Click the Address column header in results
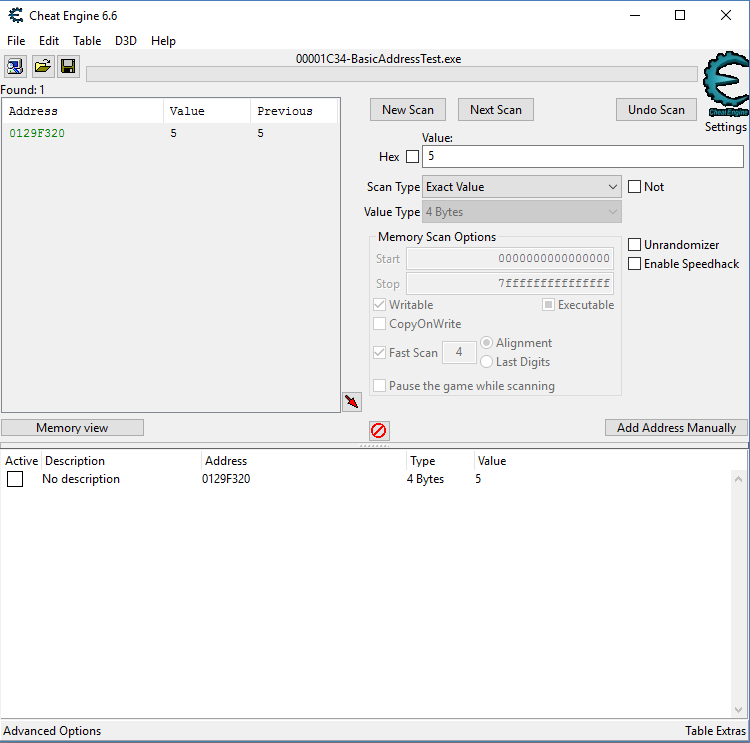750x743 pixels. coord(83,111)
